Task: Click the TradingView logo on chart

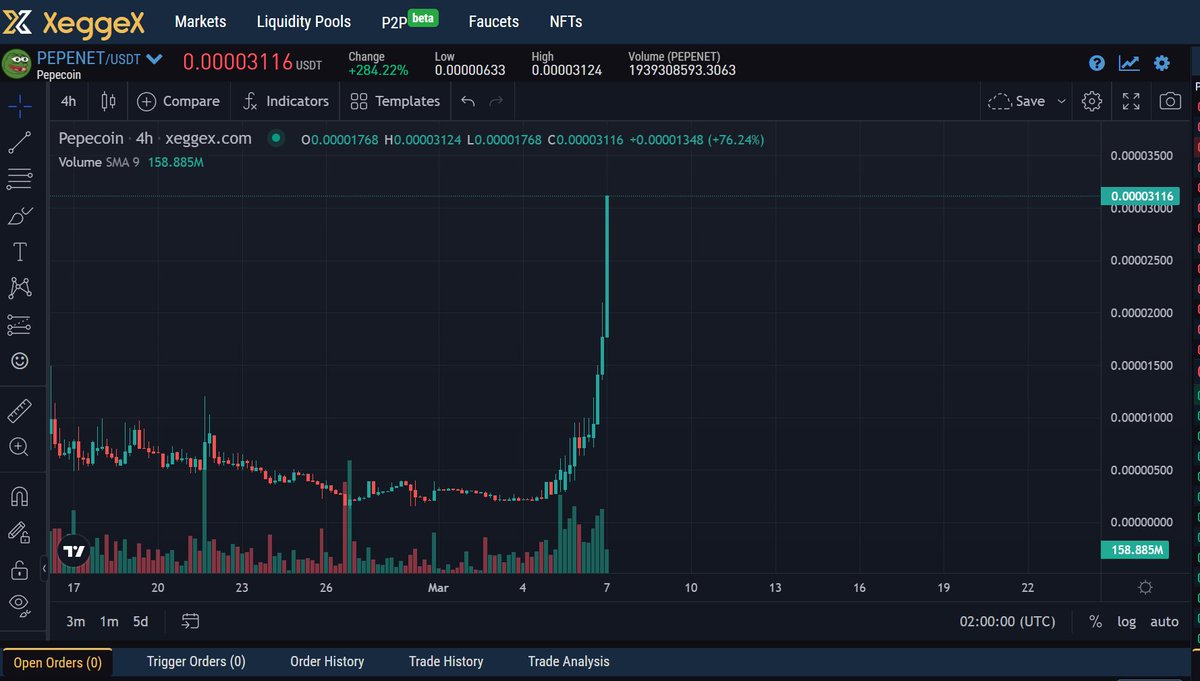Action: (x=75, y=550)
